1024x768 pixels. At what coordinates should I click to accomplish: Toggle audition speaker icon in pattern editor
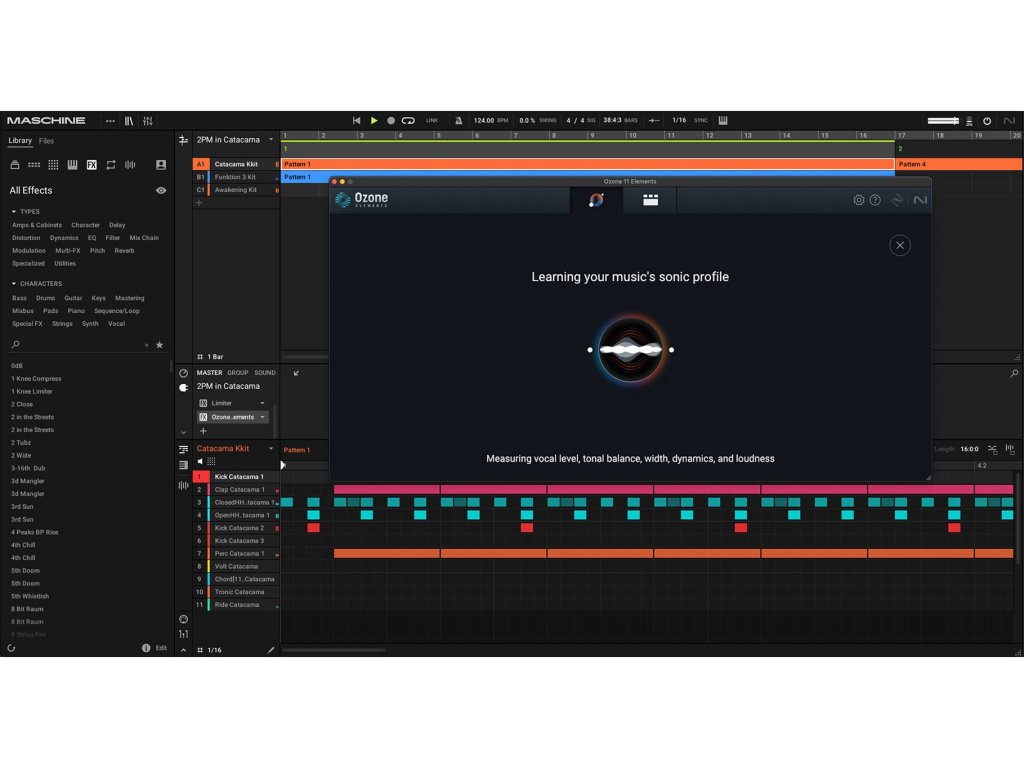pyautogui.click(x=200, y=462)
